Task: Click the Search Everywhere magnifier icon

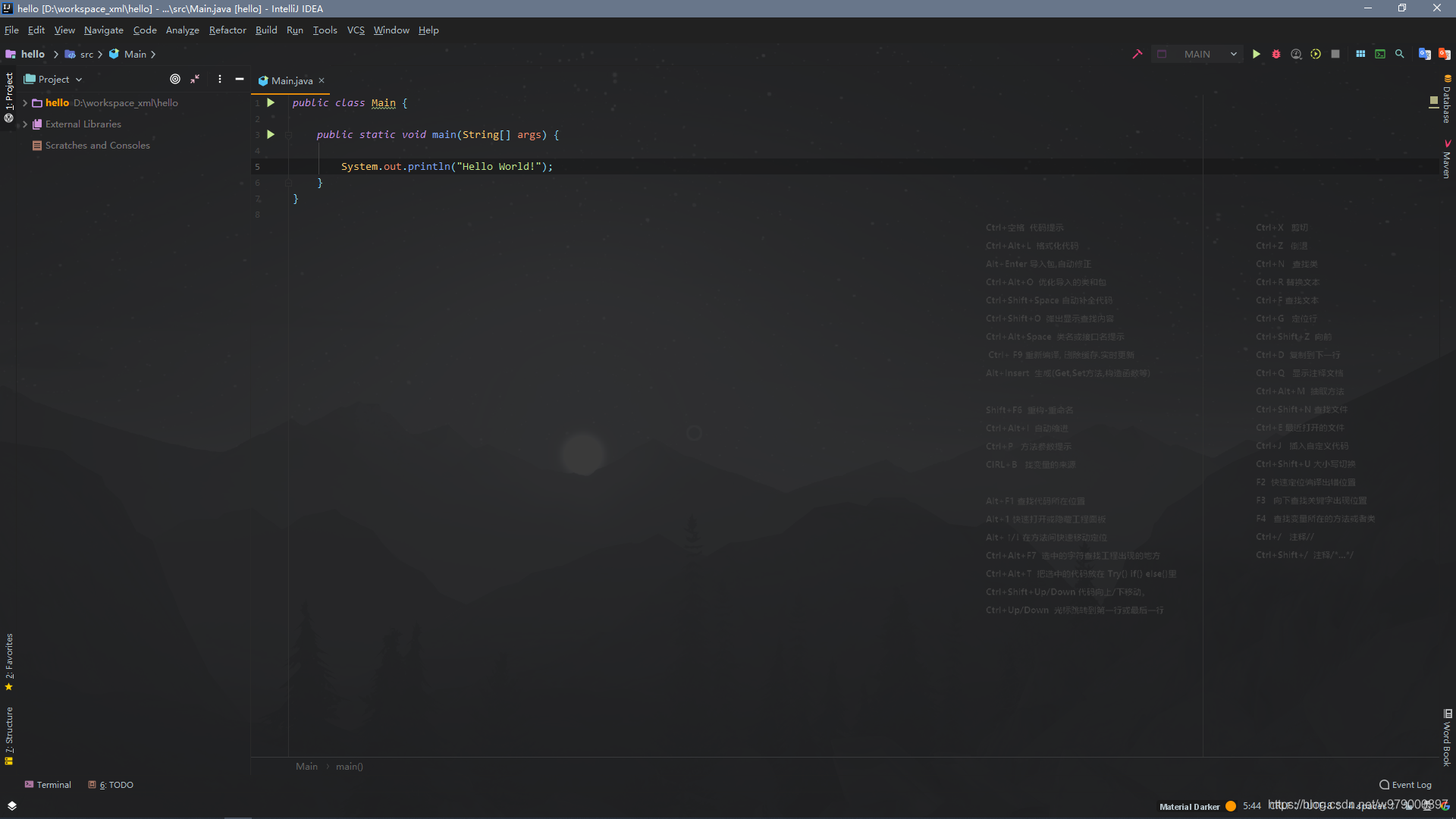Action: click(x=1400, y=54)
